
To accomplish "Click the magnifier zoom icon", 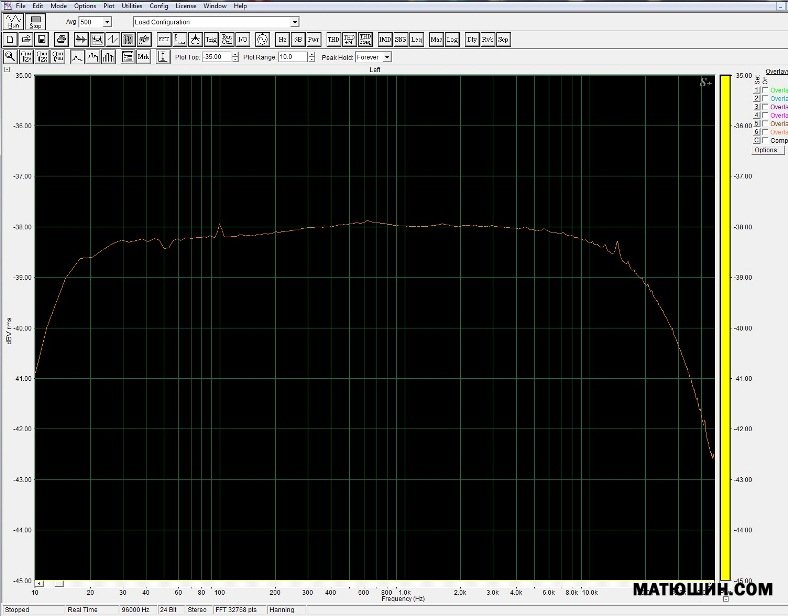I will pyautogui.click(x=10, y=57).
